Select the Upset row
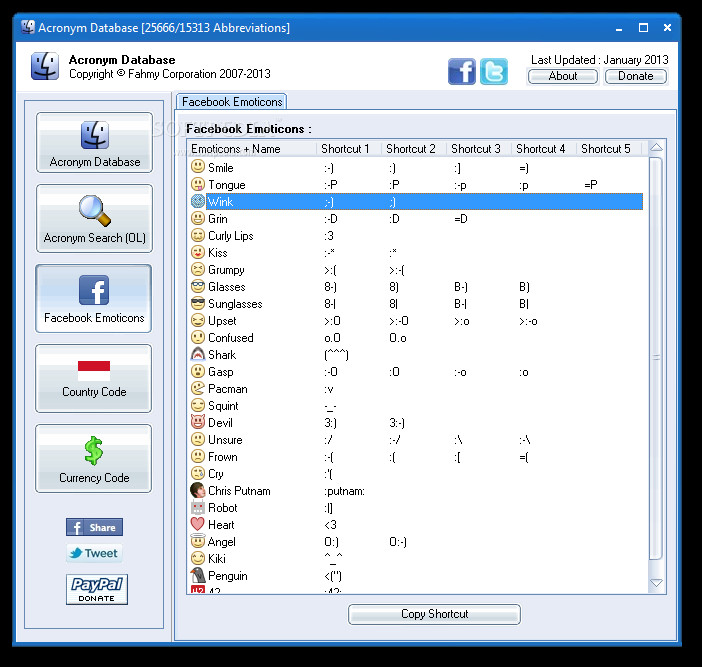702x667 pixels. [416, 321]
